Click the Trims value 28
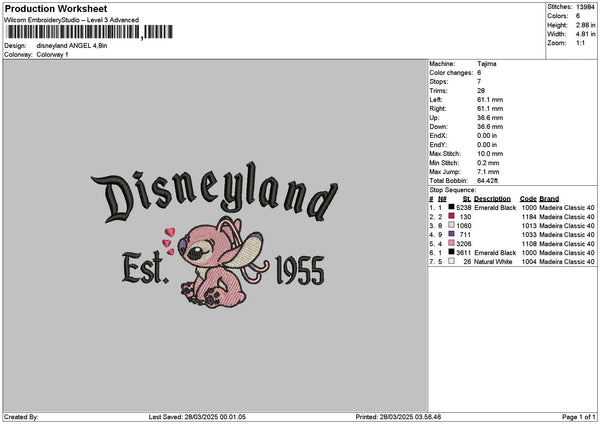The width and height of the screenshot is (600, 424). click(481, 91)
